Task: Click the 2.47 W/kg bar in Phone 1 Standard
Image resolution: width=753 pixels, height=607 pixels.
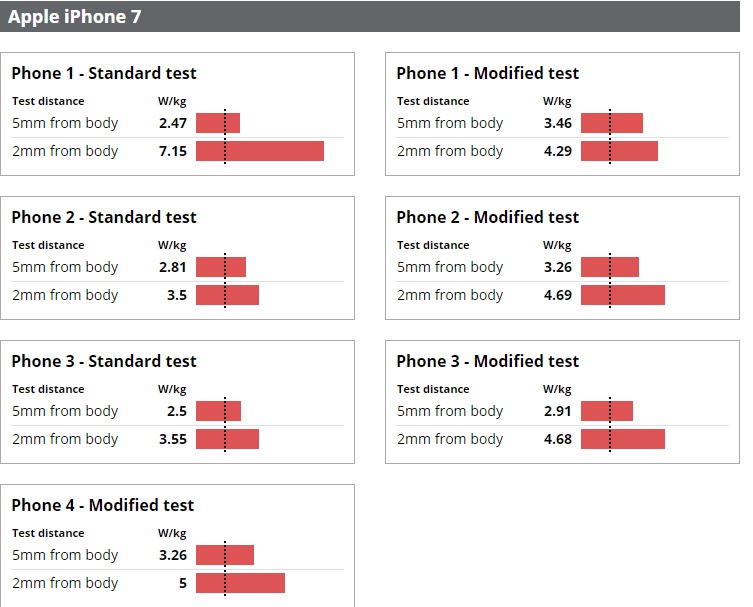Action: pos(218,123)
